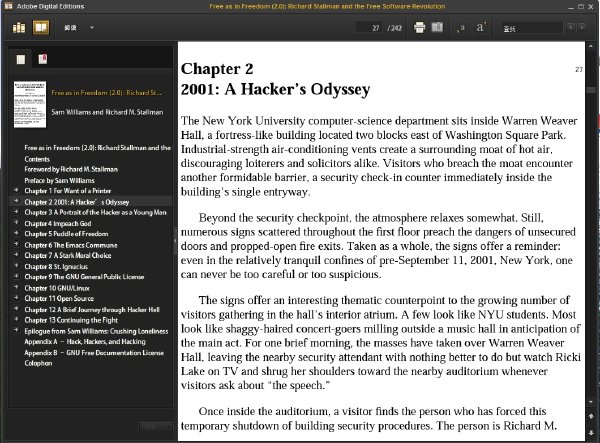Open the Reading menu dropdown arrow
The width and height of the screenshot is (600, 443).
tap(91, 28)
